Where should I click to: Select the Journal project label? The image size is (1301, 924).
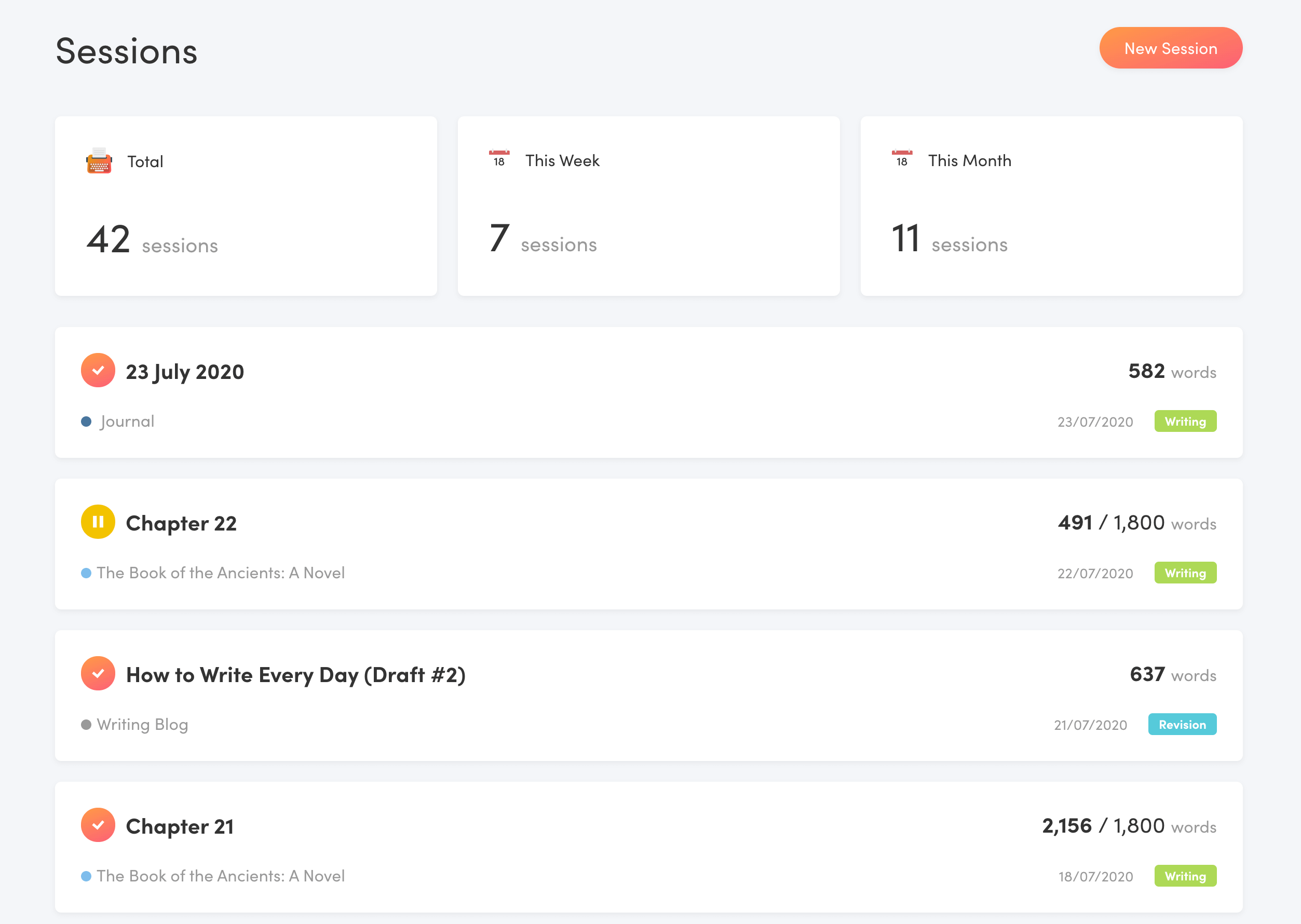tap(127, 422)
